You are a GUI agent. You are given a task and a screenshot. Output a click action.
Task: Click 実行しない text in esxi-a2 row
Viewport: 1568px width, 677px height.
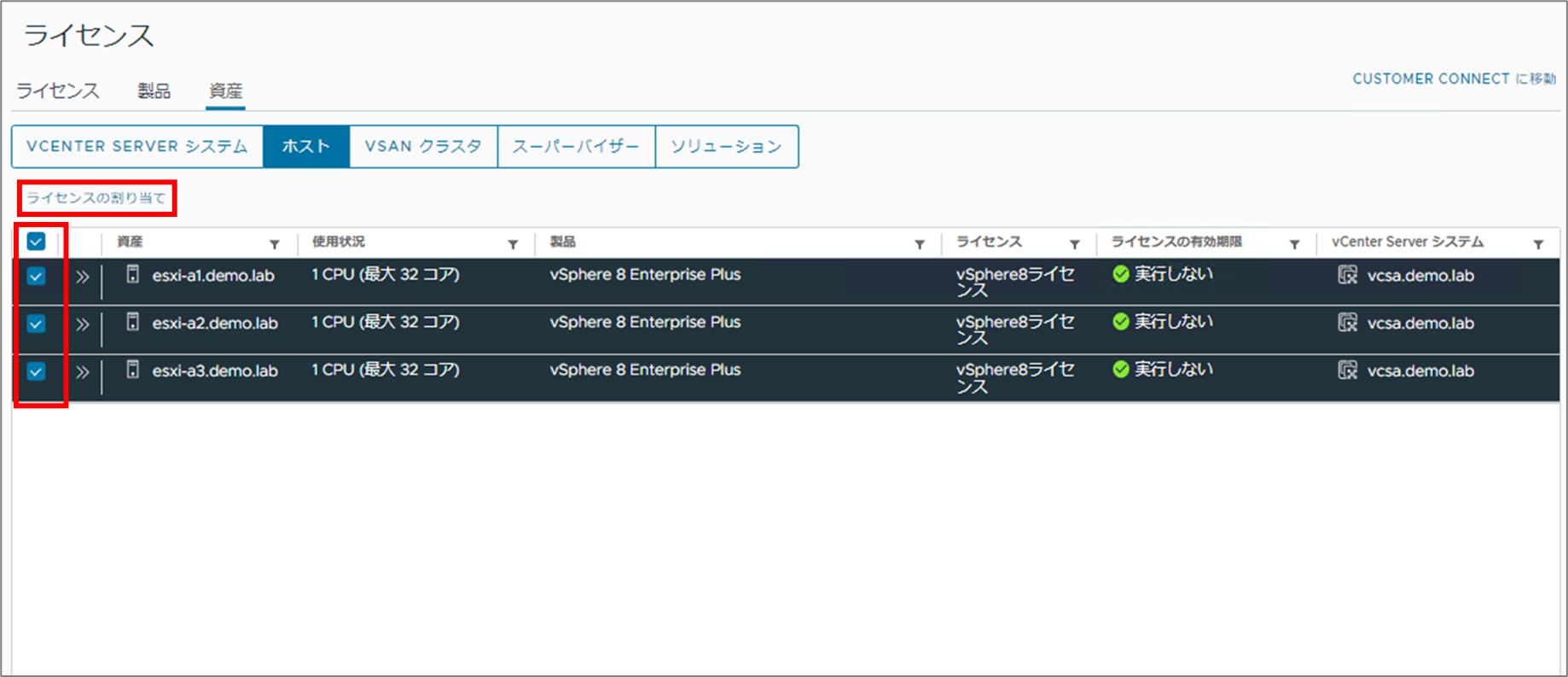1174,322
